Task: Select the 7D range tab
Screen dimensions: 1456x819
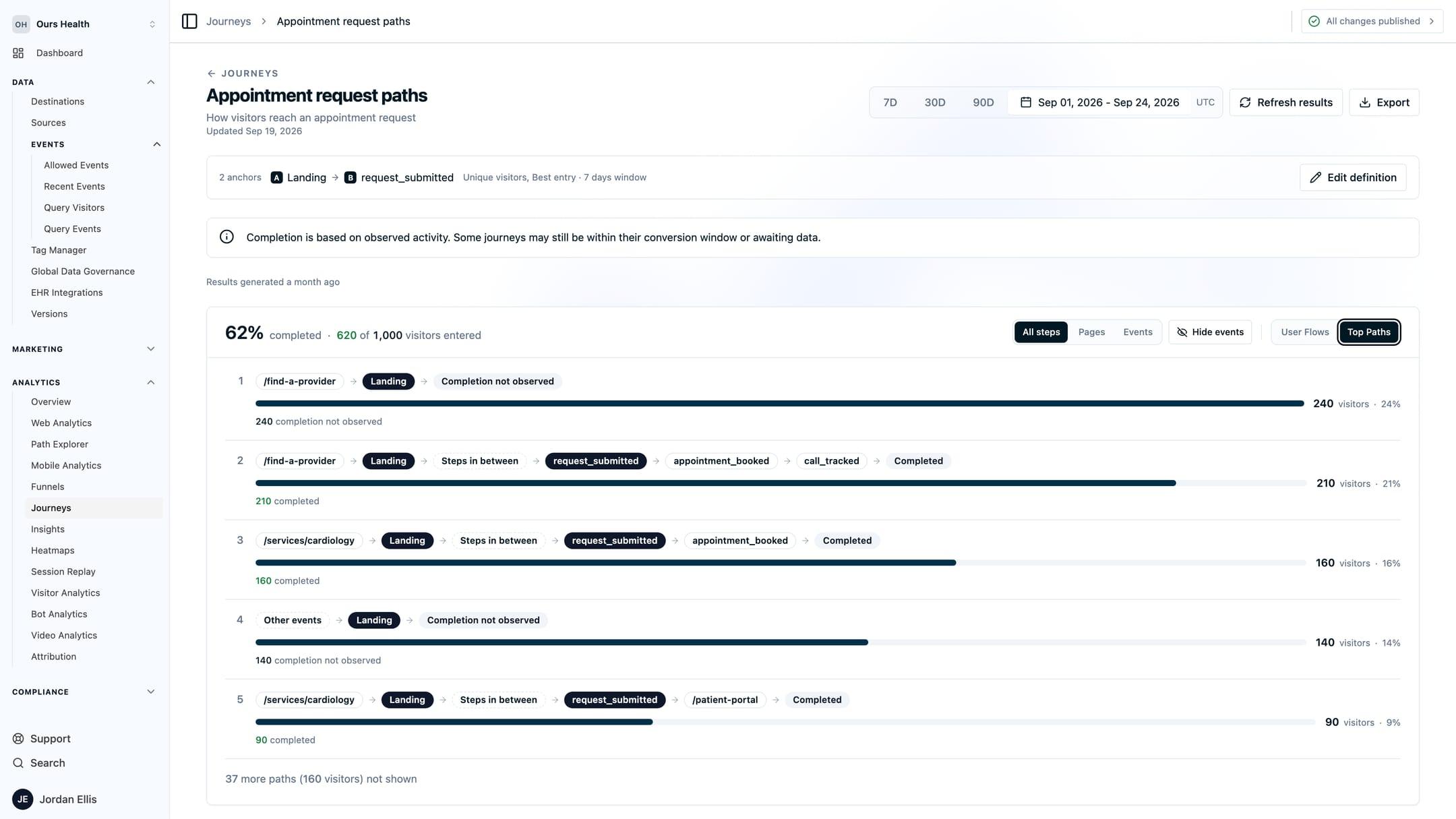Action: point(890,102)
